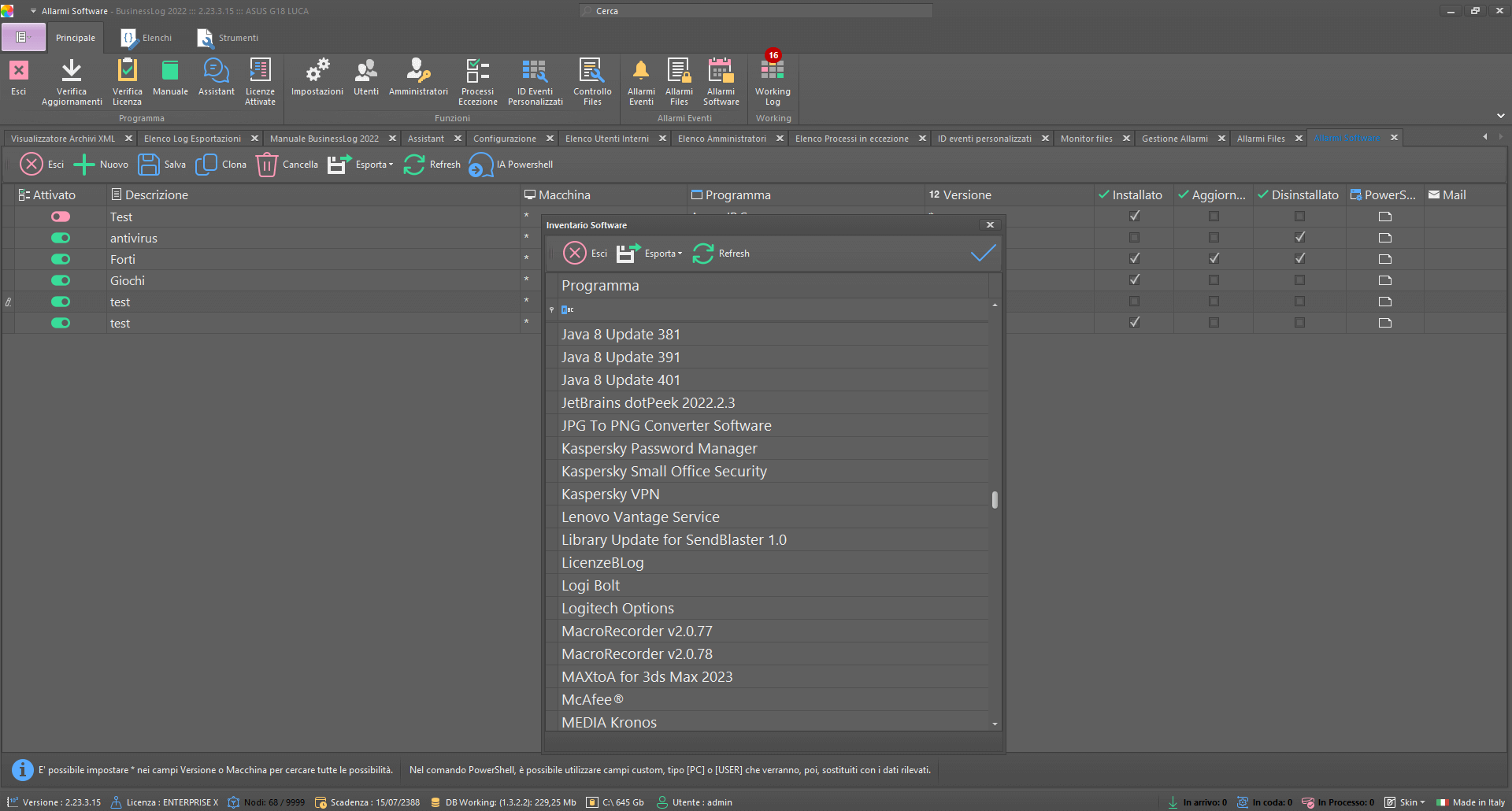
Task: Switch to Configurazione document tab
Action: (504, 139)
